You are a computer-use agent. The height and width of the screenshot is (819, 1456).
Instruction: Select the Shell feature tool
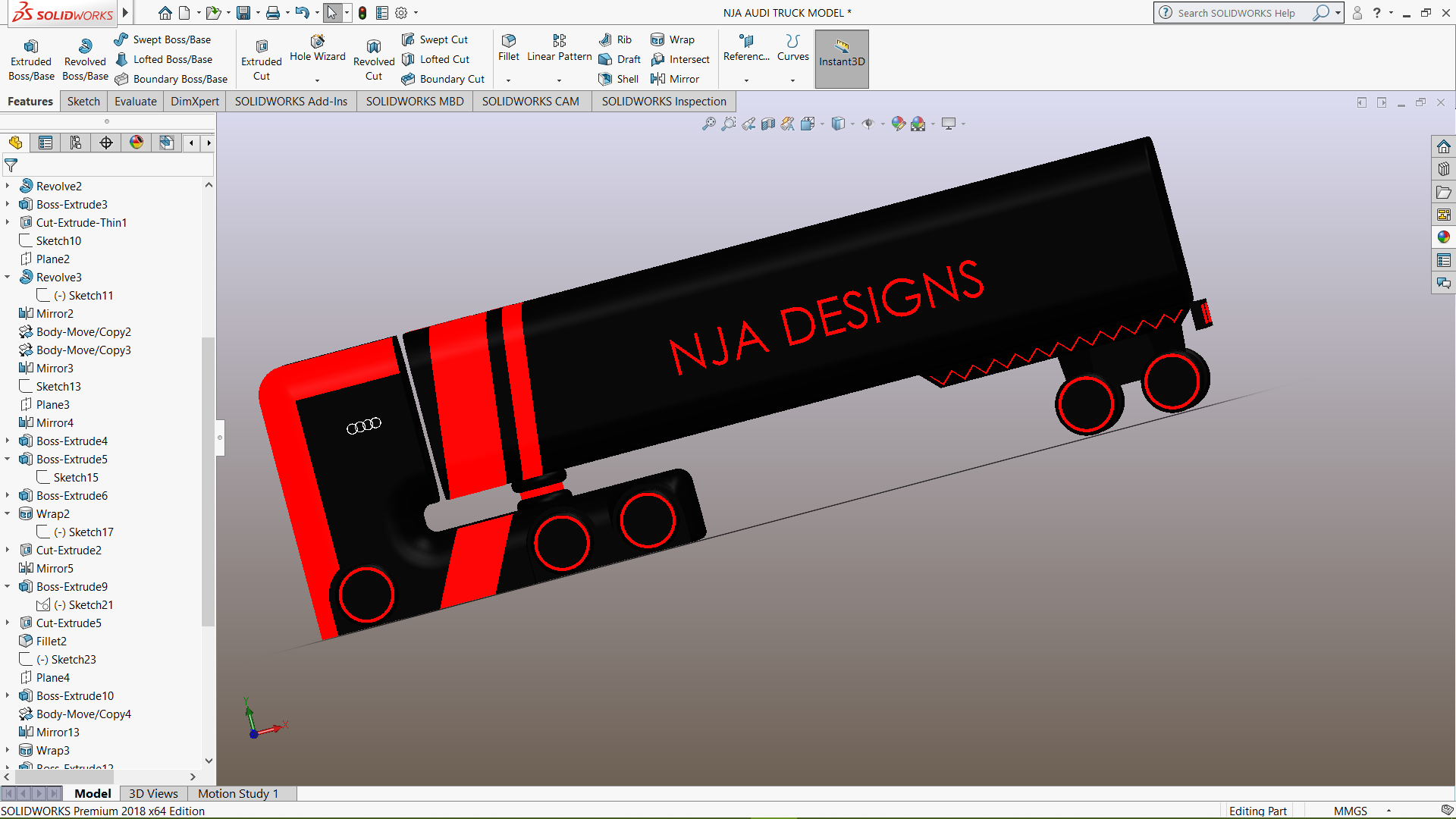click(618, 79)
